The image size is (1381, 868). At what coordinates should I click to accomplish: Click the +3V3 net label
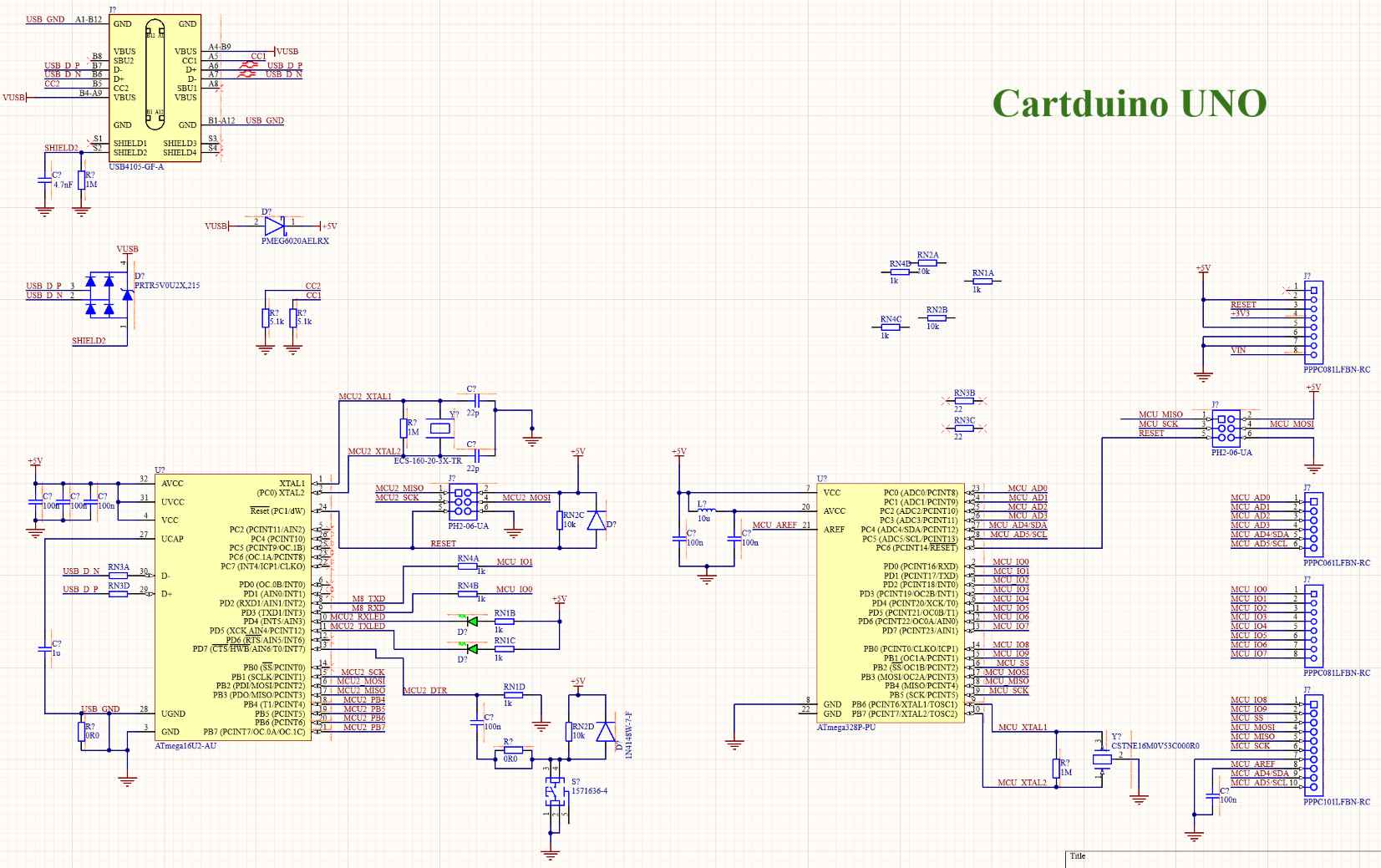(x=1240, y=314)
